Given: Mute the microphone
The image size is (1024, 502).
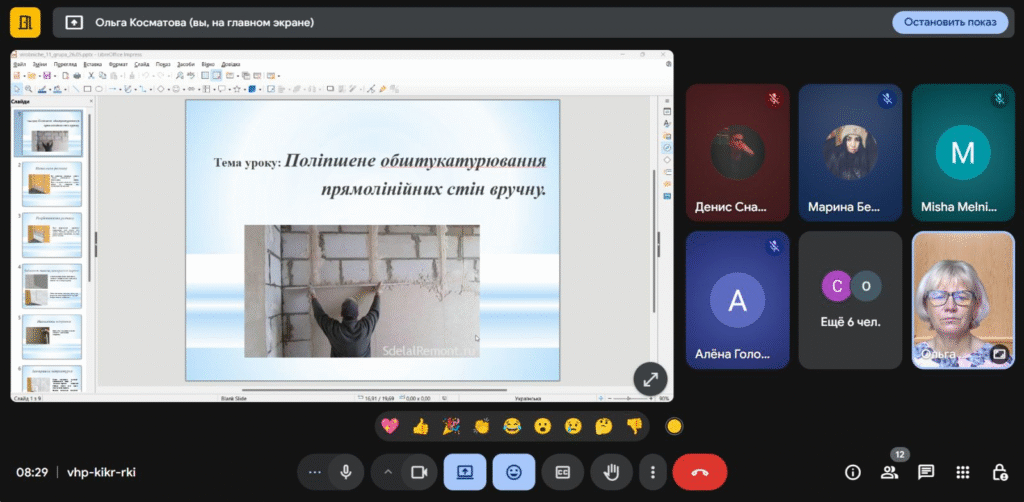Looking at the screenshot, I should coord(346,472).
